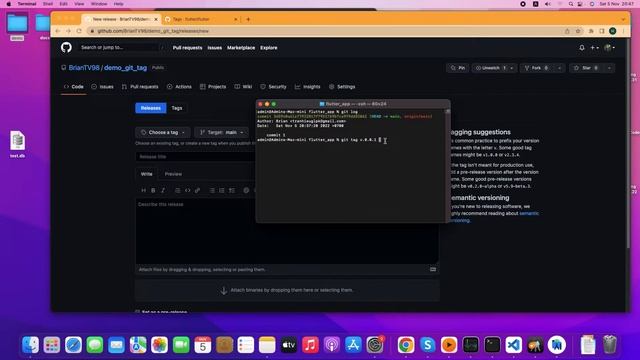
Task: Open the App Store from the dock
Action: pyautogui.click(x=353, y=345)
